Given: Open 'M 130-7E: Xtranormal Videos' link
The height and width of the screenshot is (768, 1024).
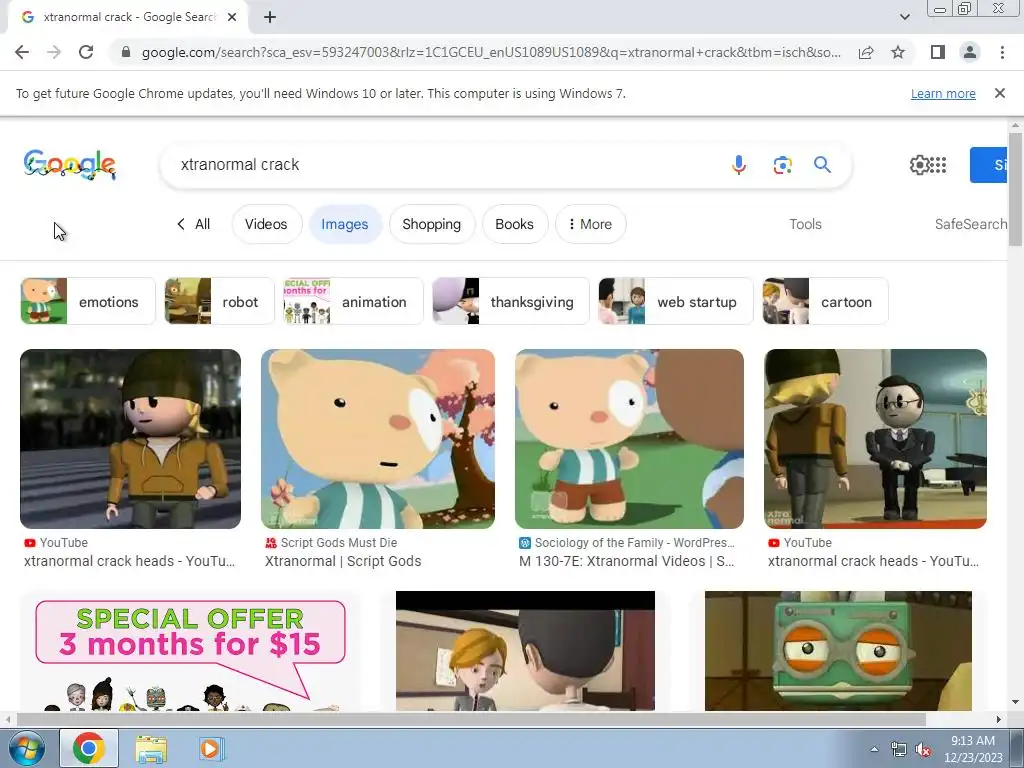Looking at the screenshot, I should [x=627, y=561].
